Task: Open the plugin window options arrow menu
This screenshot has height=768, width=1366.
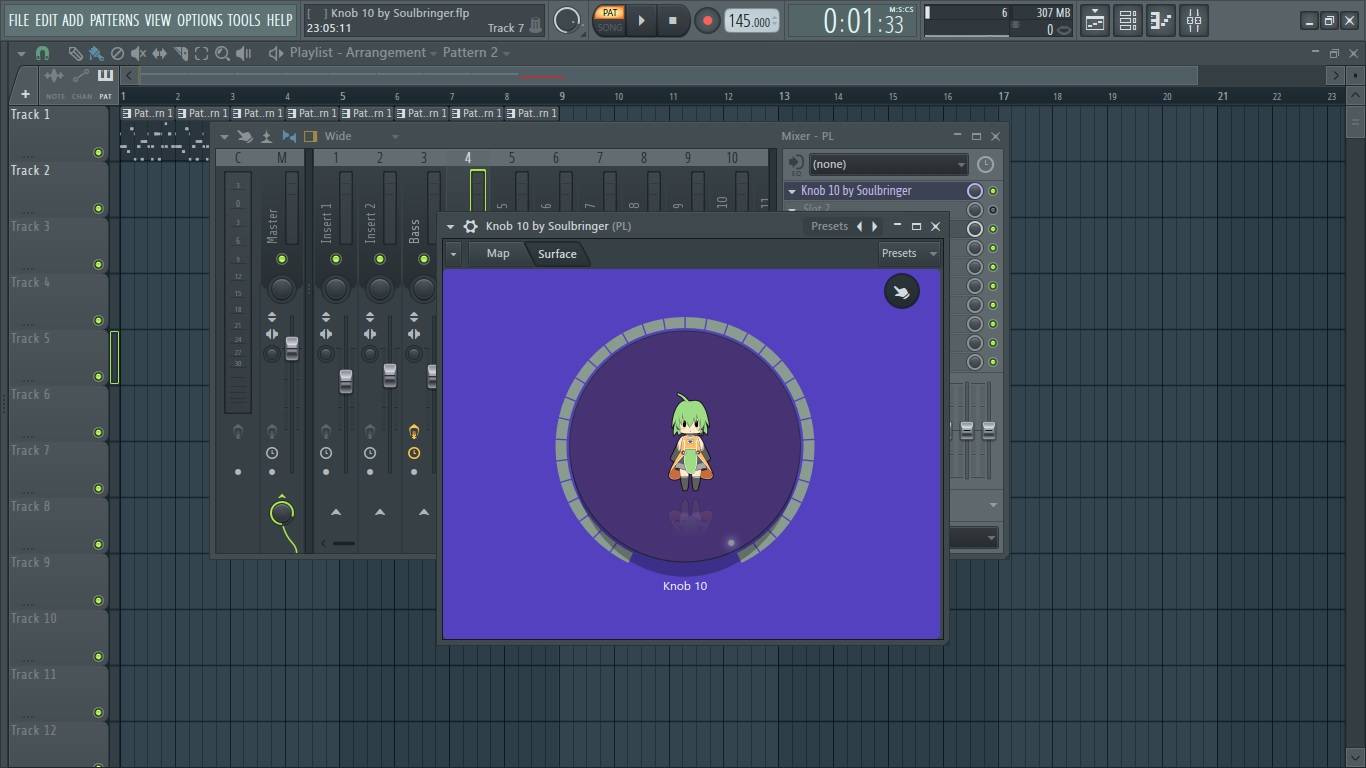Action: [450, 226]
